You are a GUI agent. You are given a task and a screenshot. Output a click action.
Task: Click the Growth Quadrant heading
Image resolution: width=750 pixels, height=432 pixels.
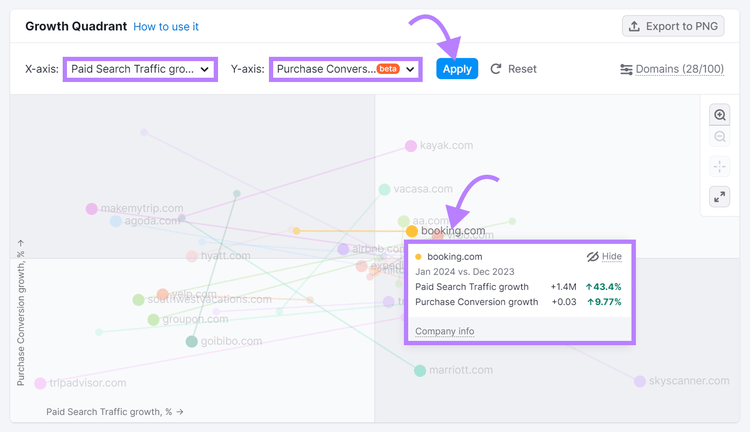point(76,26)
